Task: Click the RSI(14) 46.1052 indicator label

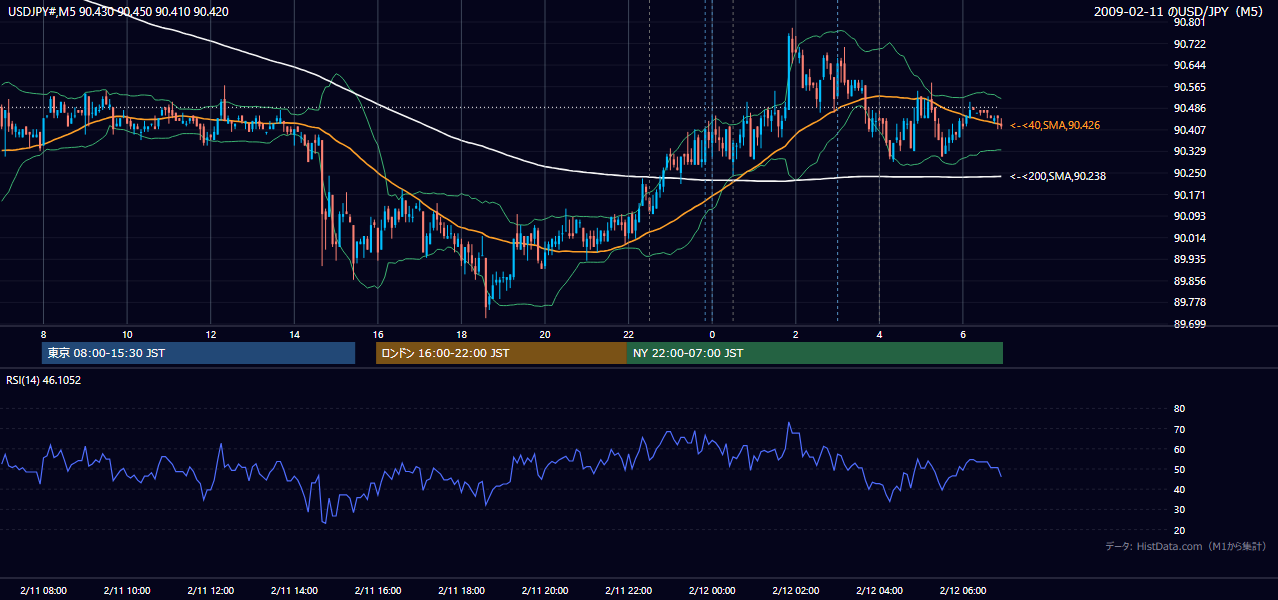Action: click(x=44, y=380)
